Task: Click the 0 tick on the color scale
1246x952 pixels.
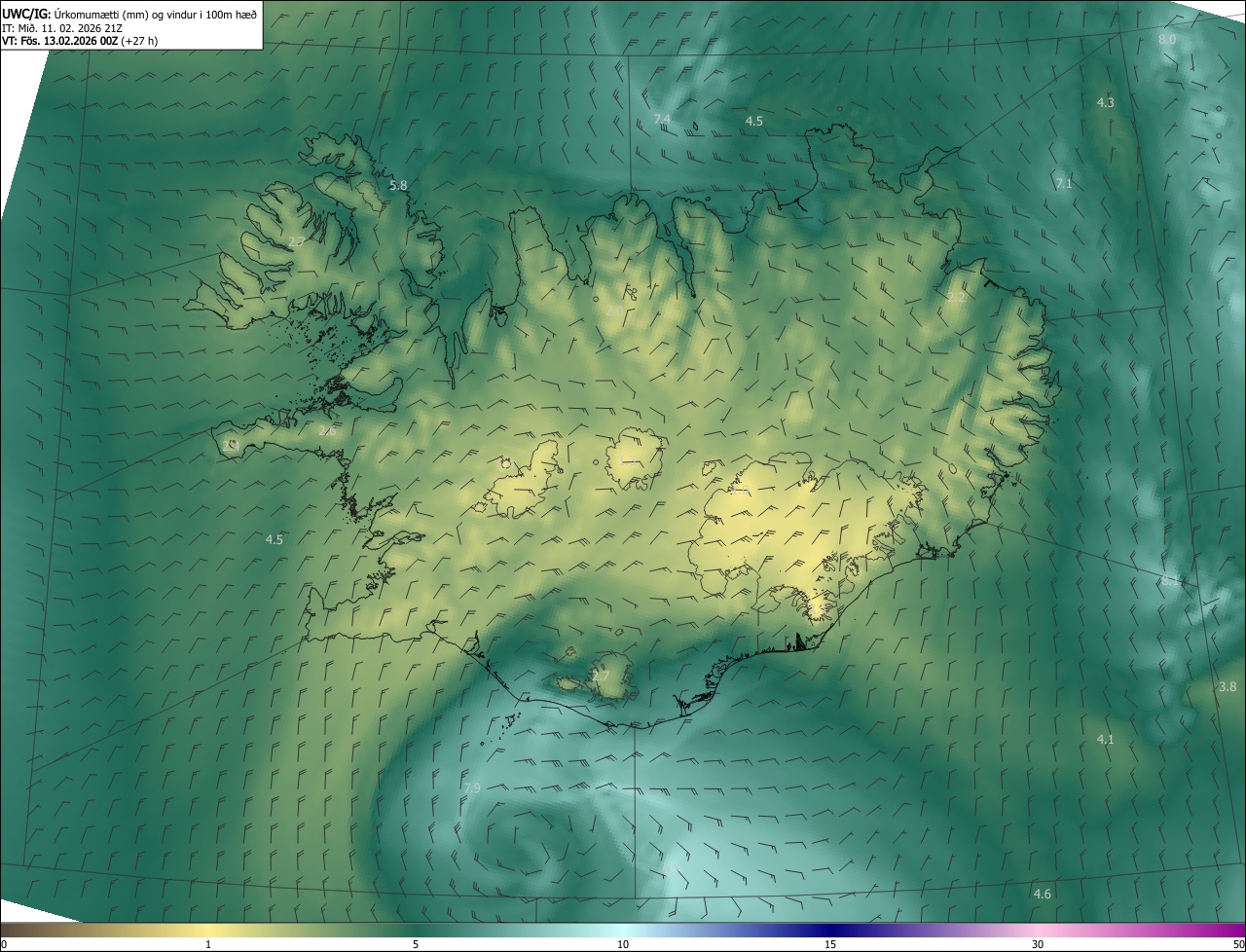Action: coord(4,944)
